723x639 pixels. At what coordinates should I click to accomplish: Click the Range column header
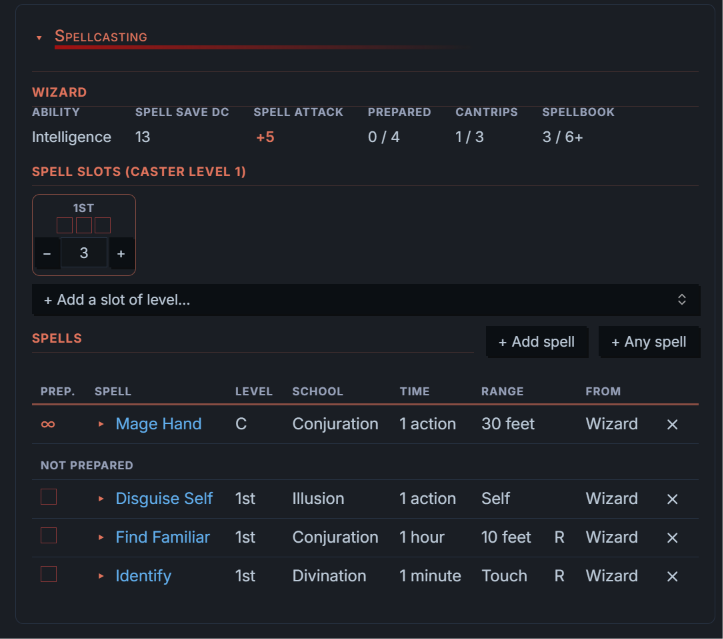pyautogui.click(x=503, y=392)
